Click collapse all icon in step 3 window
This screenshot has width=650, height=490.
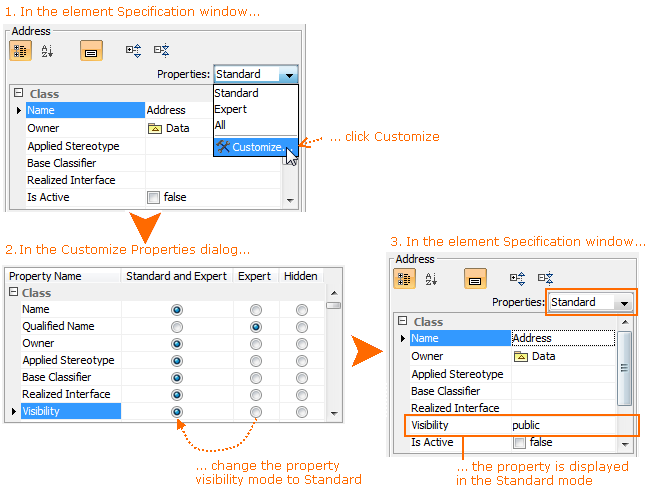click(x=546, y=279)
